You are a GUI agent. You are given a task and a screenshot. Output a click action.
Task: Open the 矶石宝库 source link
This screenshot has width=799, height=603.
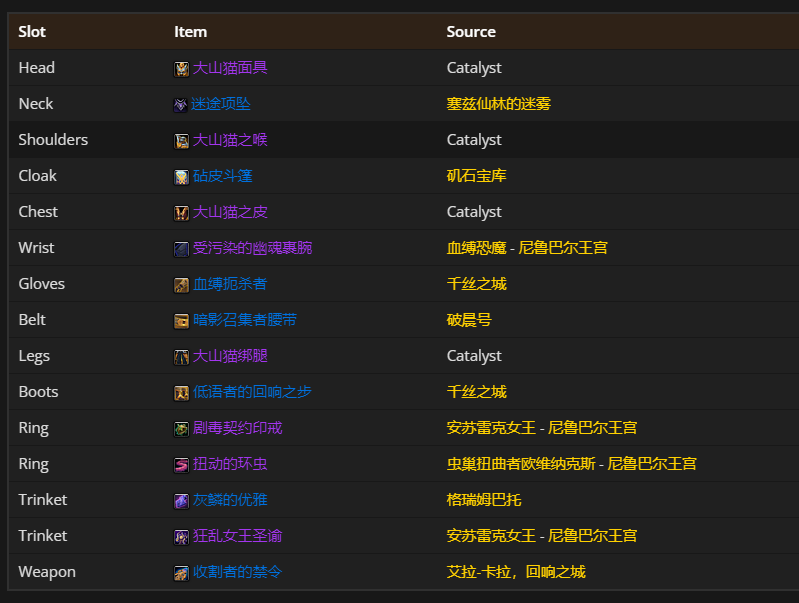[476, 176]
